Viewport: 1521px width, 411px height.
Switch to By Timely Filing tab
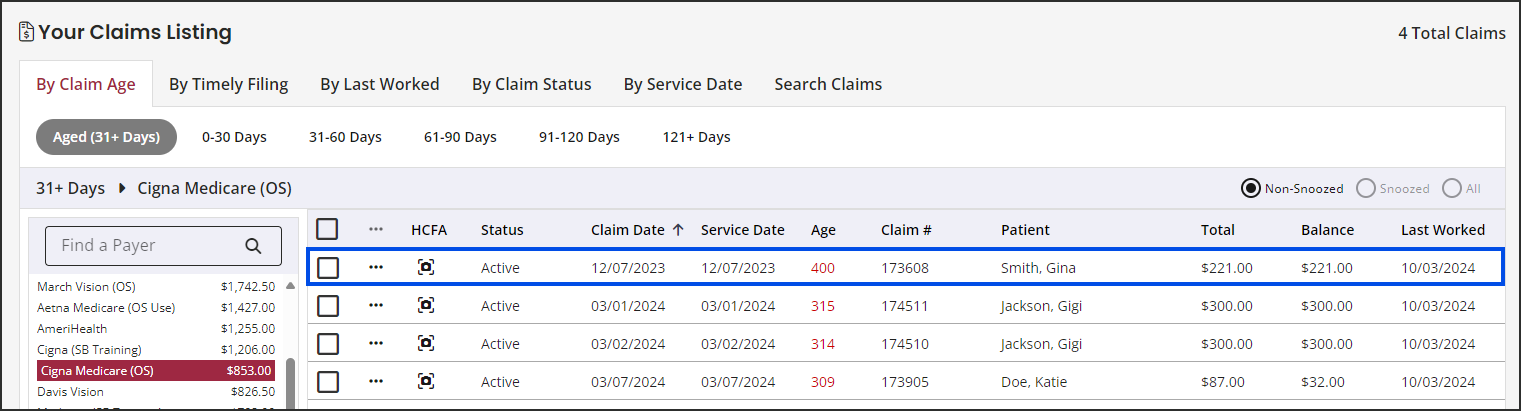[x=228, y=84]
